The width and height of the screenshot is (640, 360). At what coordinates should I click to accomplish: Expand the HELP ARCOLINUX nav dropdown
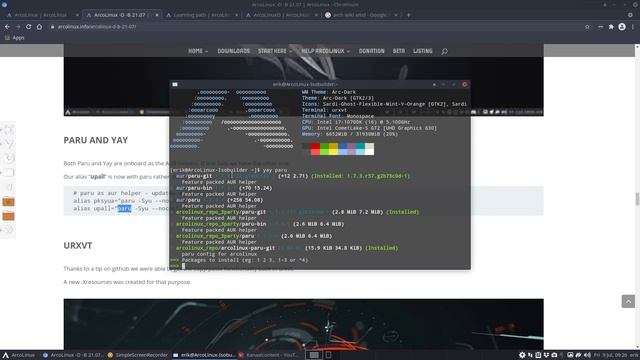325,51
